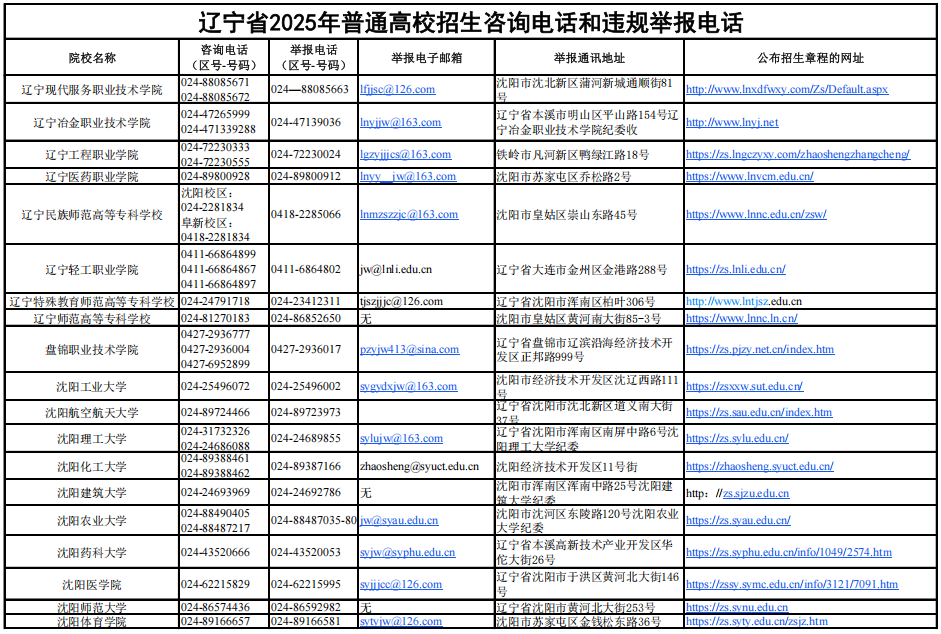The width and height of the screenshot is (941, 634).
Task: Select the 沈阳工业大学 school name cell
Action: 92,387
